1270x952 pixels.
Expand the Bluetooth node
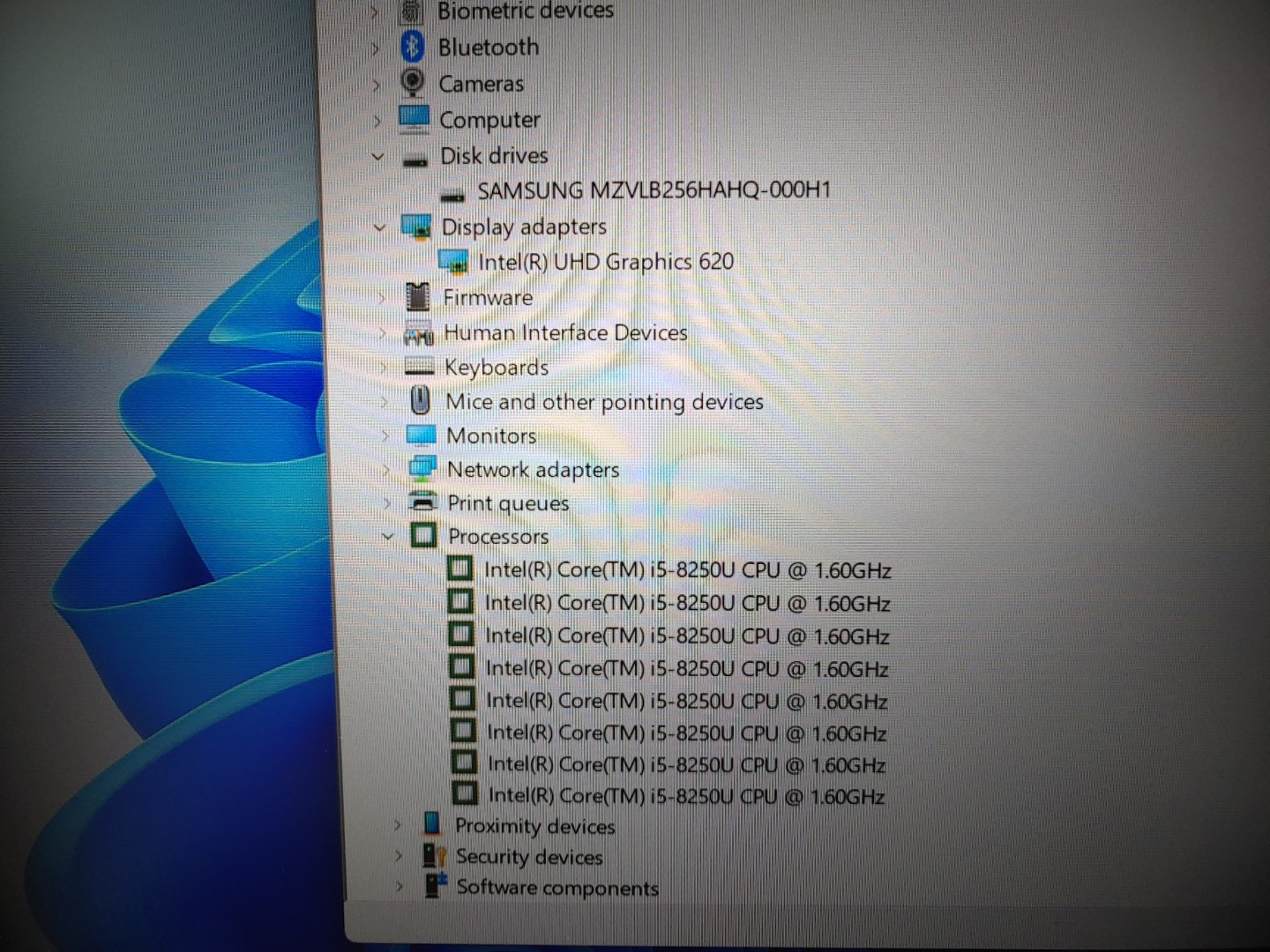(x=376, y=48)
